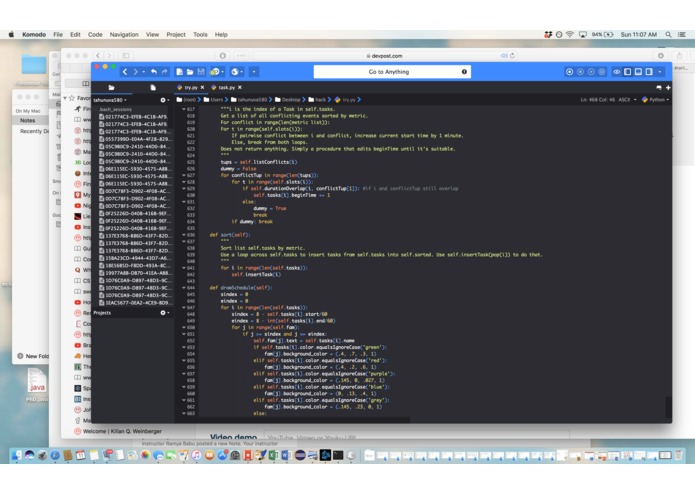
Task: Toggle the bottom pane visibility
Action: tap(638, 72)
